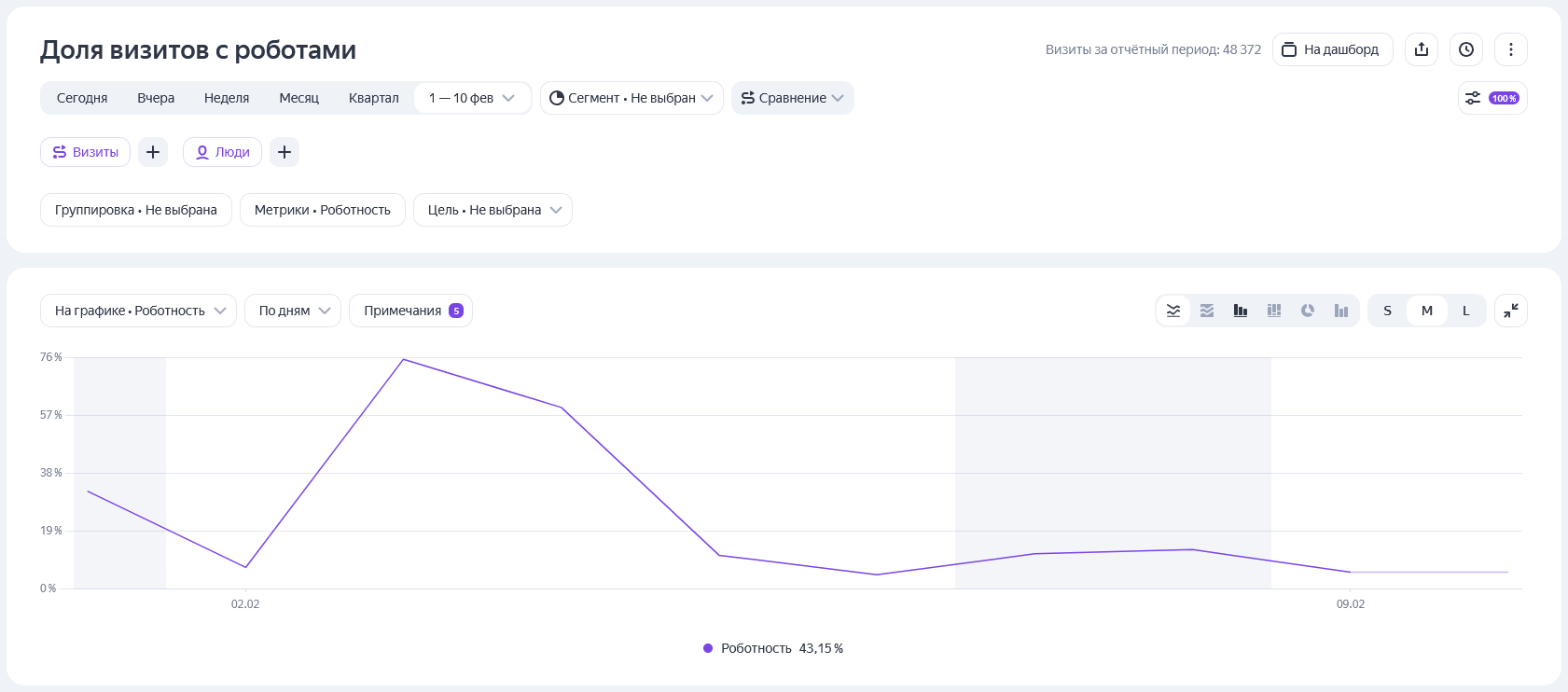The width and height of the screenshot is (1568, 692).
Task: Click the 'На дашборд' button
Action: point(1331,49)
